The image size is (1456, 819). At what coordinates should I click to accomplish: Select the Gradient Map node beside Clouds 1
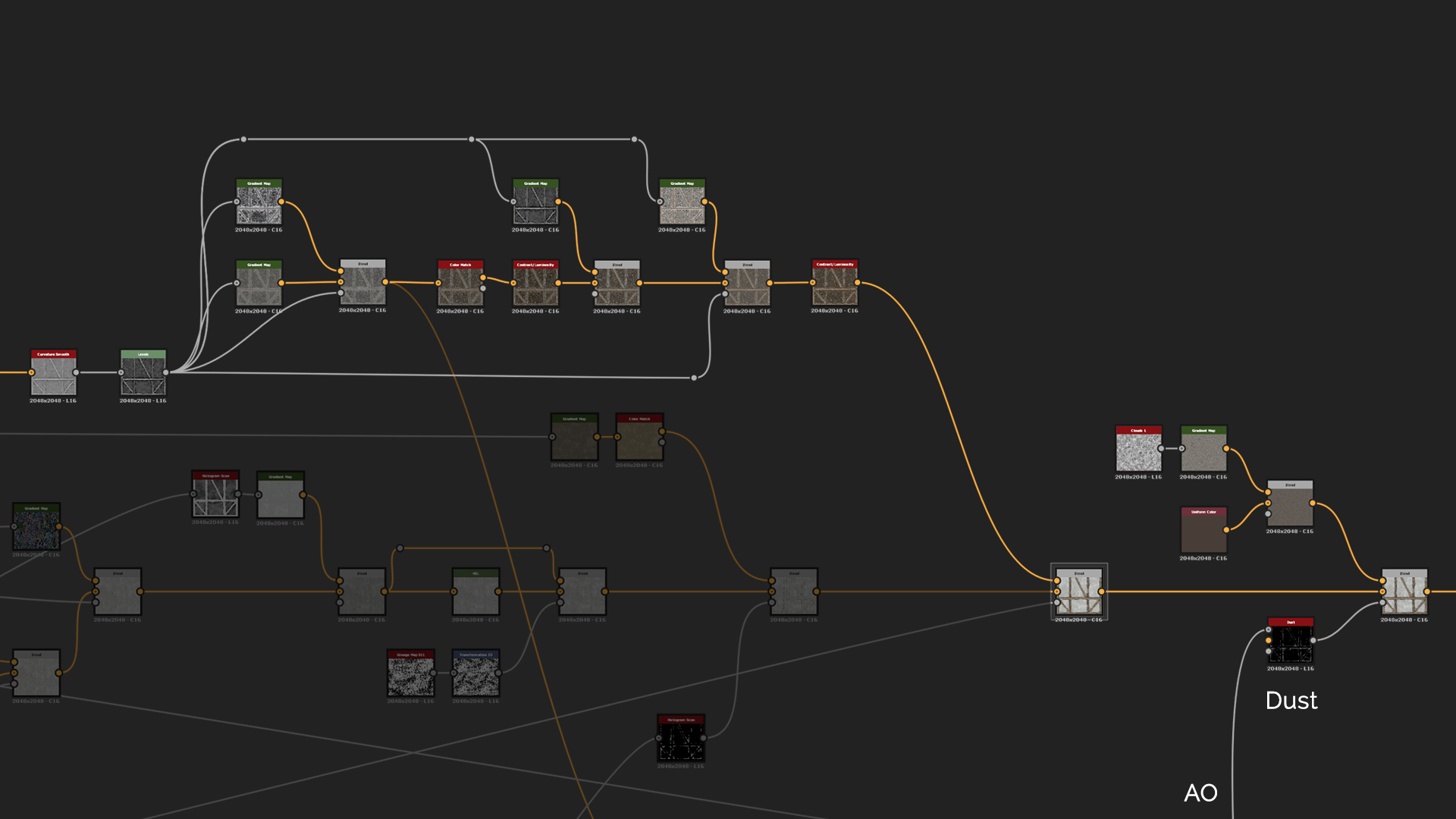1203,451
